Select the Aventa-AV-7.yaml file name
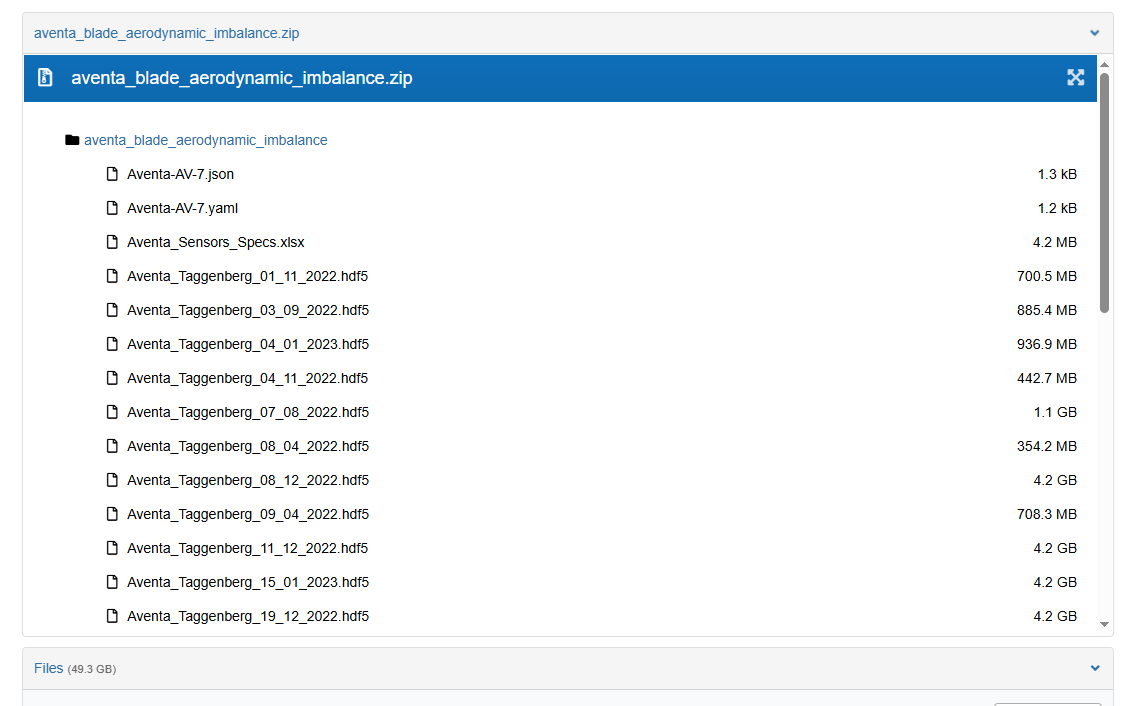The height and width of the screenshot is (706, 1129). coord(183,208)
